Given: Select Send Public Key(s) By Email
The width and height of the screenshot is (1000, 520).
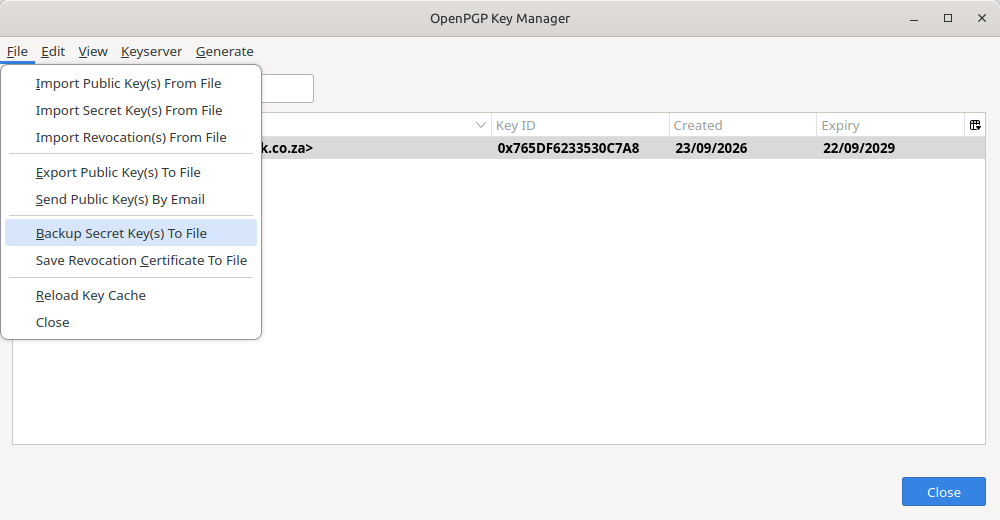Looking at the screenshot, I should pos(131,199).
